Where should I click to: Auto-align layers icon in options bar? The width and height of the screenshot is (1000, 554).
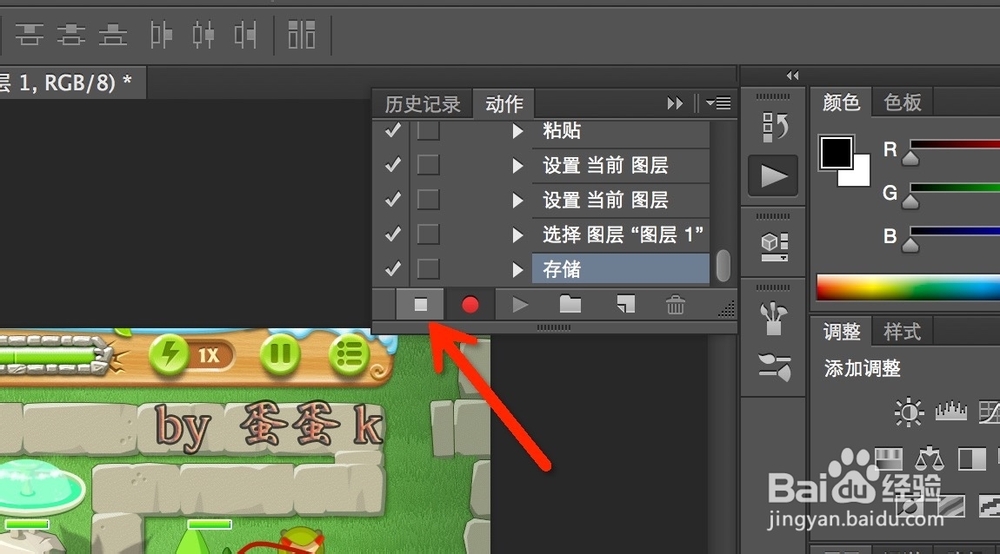point(302,34)
